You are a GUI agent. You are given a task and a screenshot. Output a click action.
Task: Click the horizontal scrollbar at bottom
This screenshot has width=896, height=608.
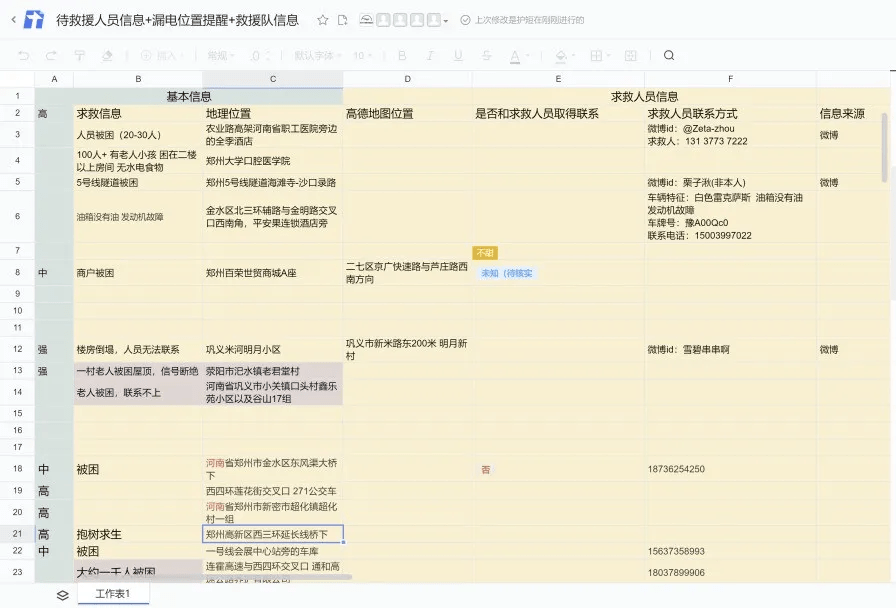point(213,577)
